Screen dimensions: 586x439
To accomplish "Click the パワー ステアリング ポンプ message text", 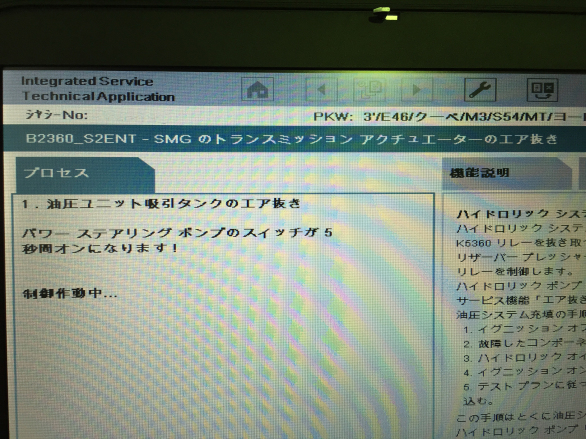I will [177, 233].
